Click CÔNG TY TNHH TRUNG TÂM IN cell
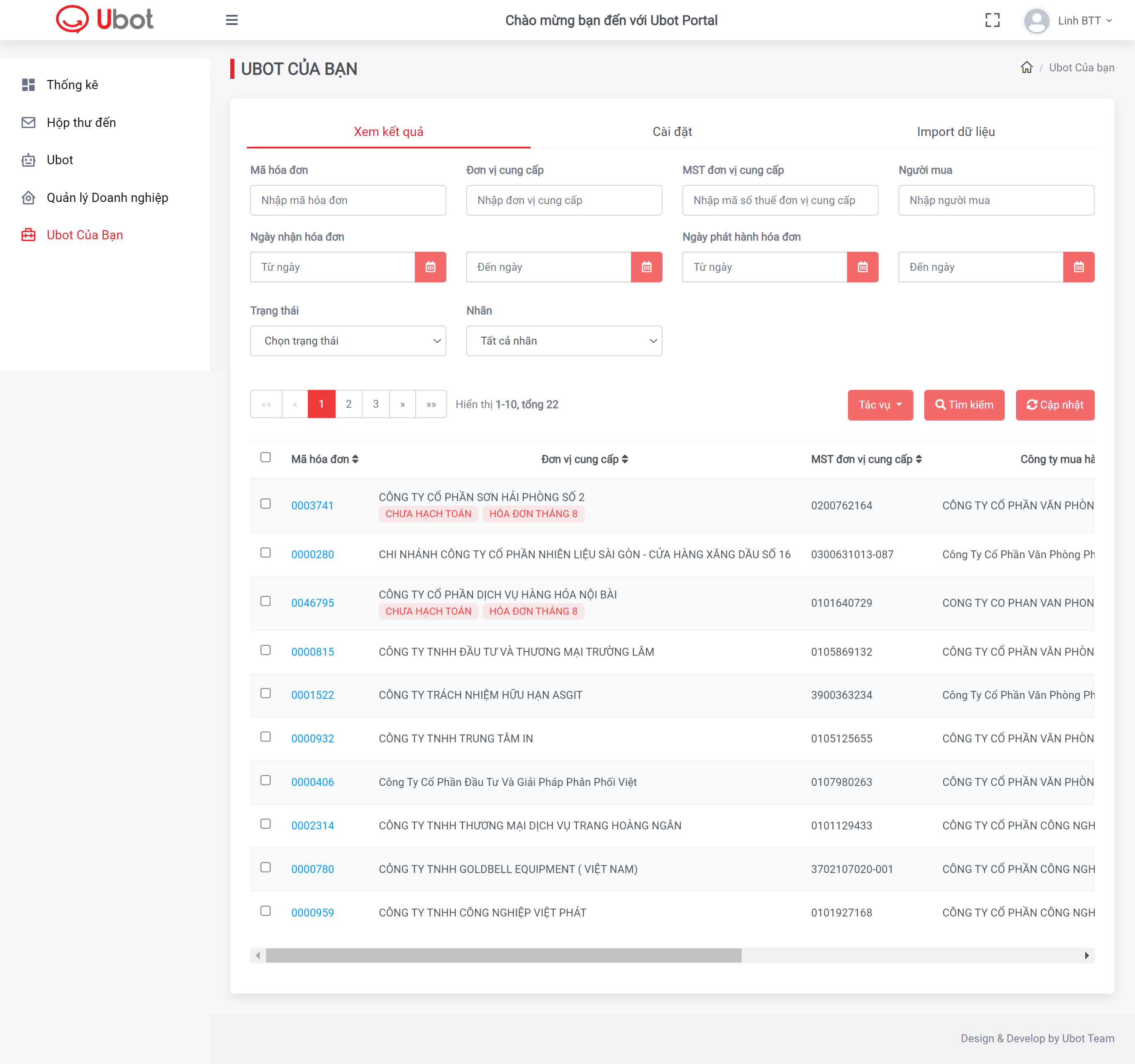The image size is (1135, 1064). click(x=455, y=738)
